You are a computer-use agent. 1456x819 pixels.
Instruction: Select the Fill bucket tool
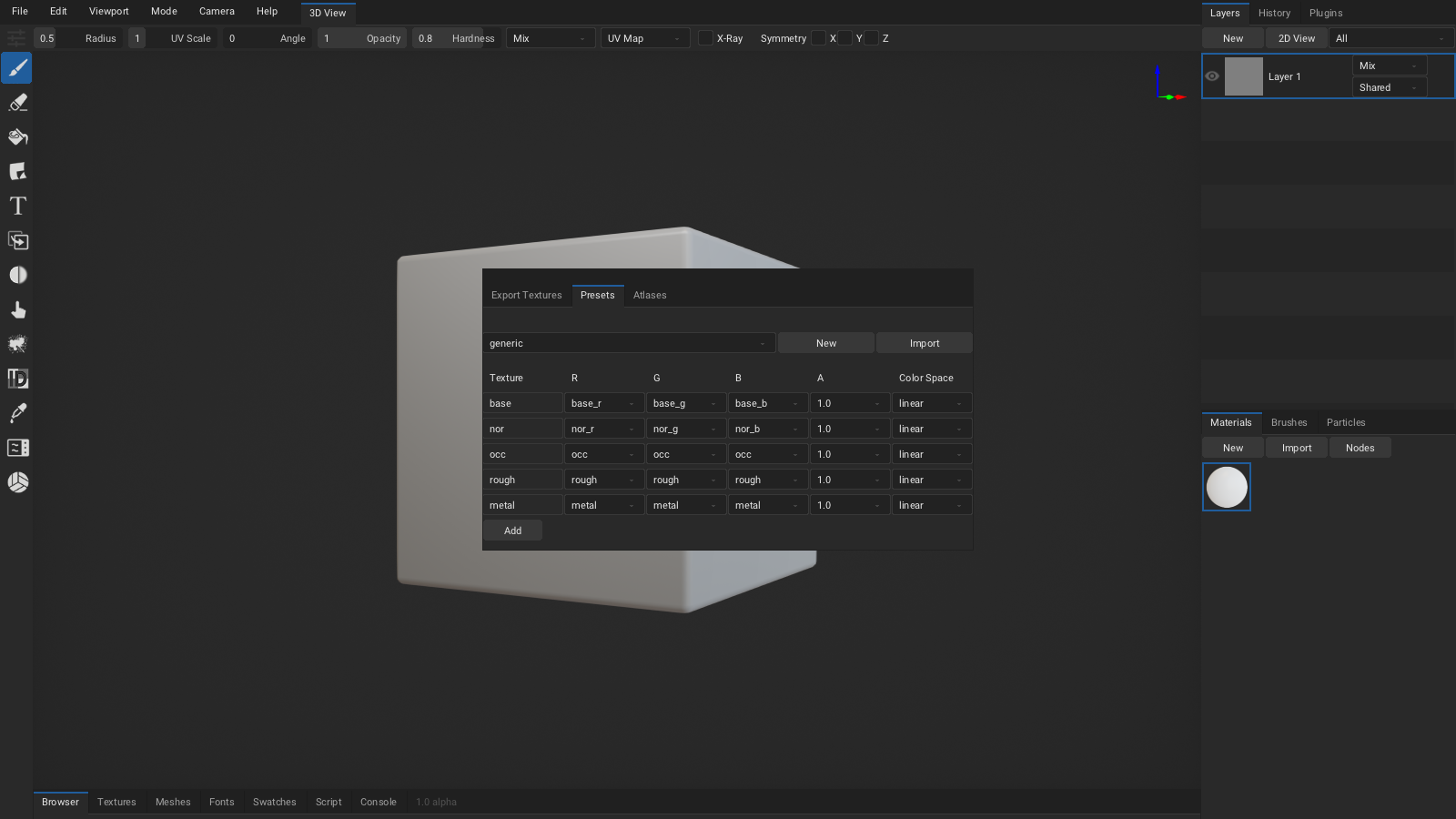coord(17,137)
